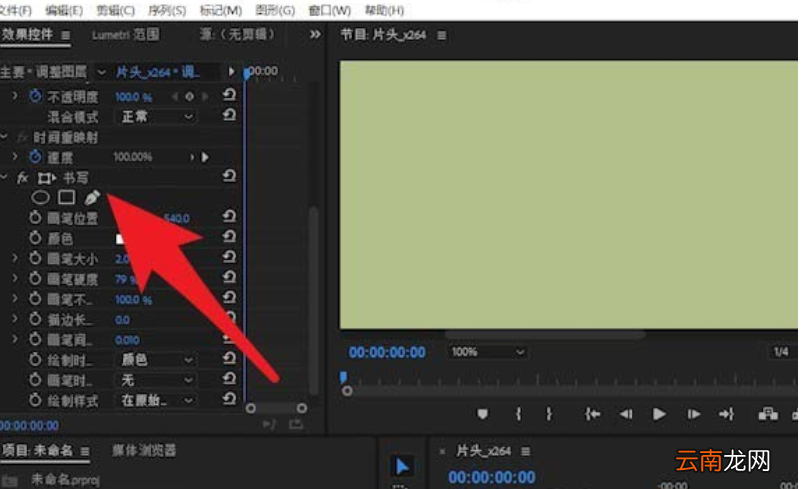Collapse the 书写 effect section
Viewport: 808px width, 489px height.
(5, 178)
